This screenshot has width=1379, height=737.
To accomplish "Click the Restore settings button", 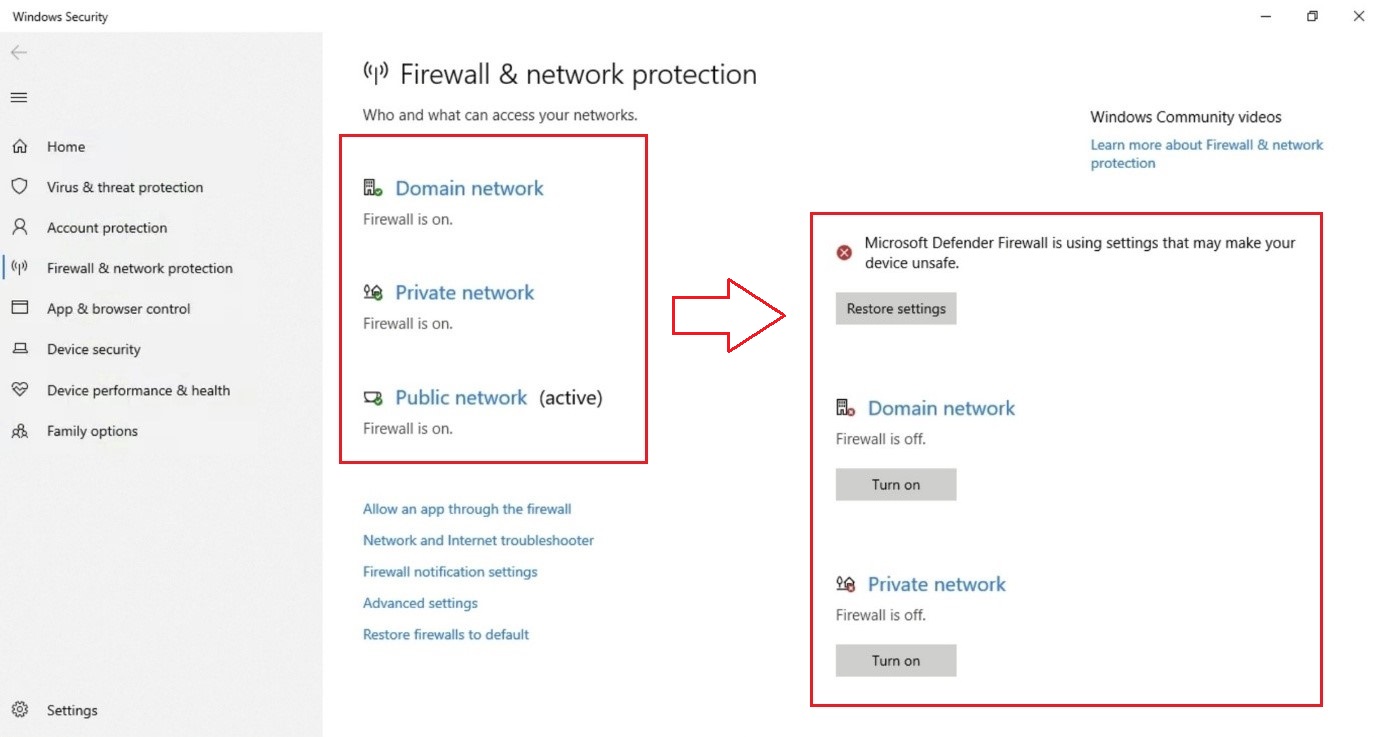I will coord(895,308).
